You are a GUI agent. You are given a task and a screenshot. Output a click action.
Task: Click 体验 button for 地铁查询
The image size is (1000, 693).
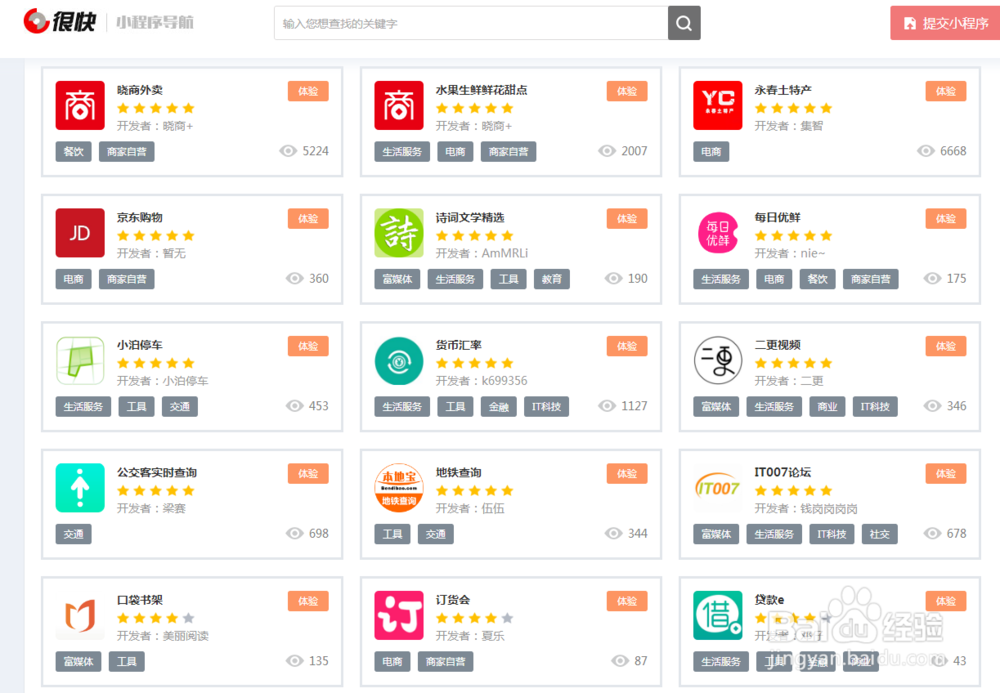tap(627, 473)
